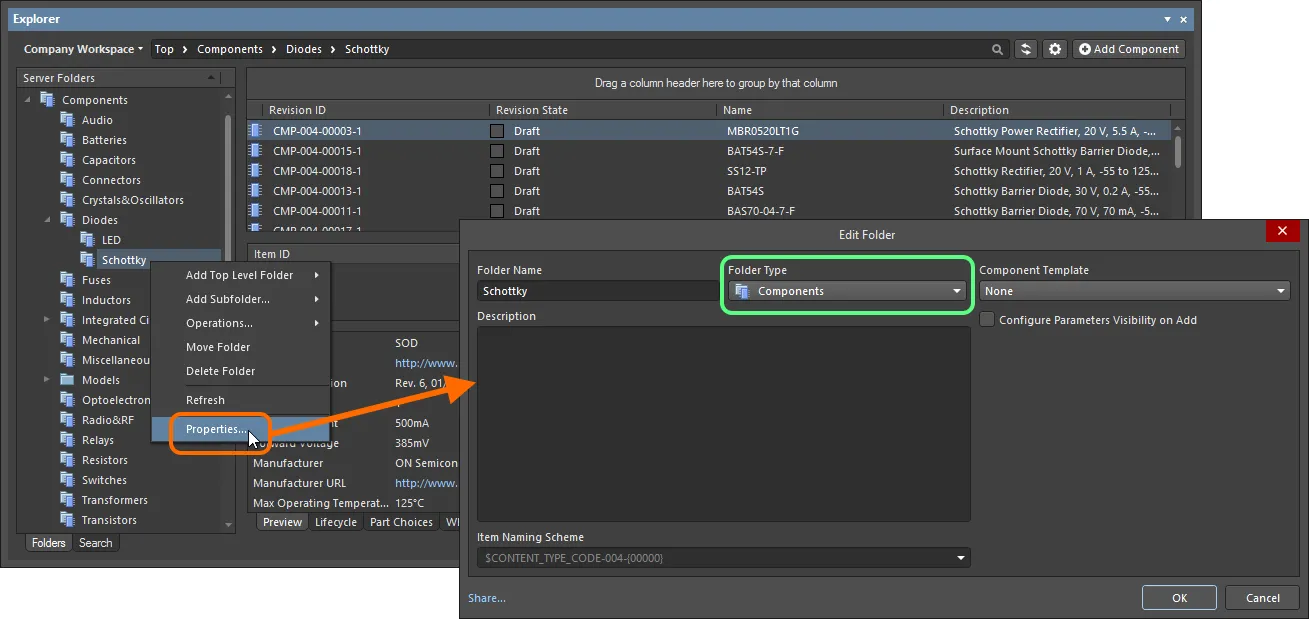
Task: Click the Explorer panel pin dropdown icon
Action: [1168, 20]
